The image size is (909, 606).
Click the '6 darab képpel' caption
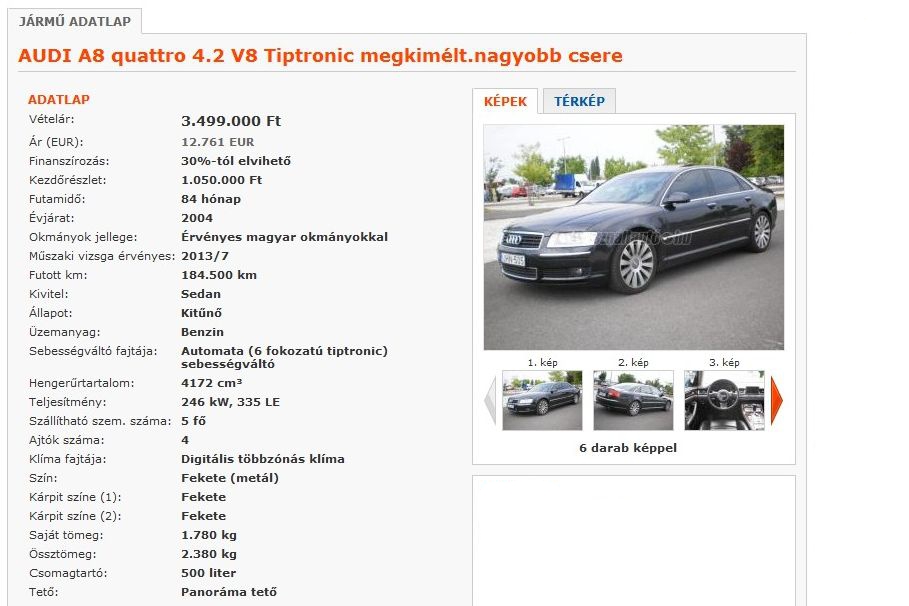(x=628, y=448)
